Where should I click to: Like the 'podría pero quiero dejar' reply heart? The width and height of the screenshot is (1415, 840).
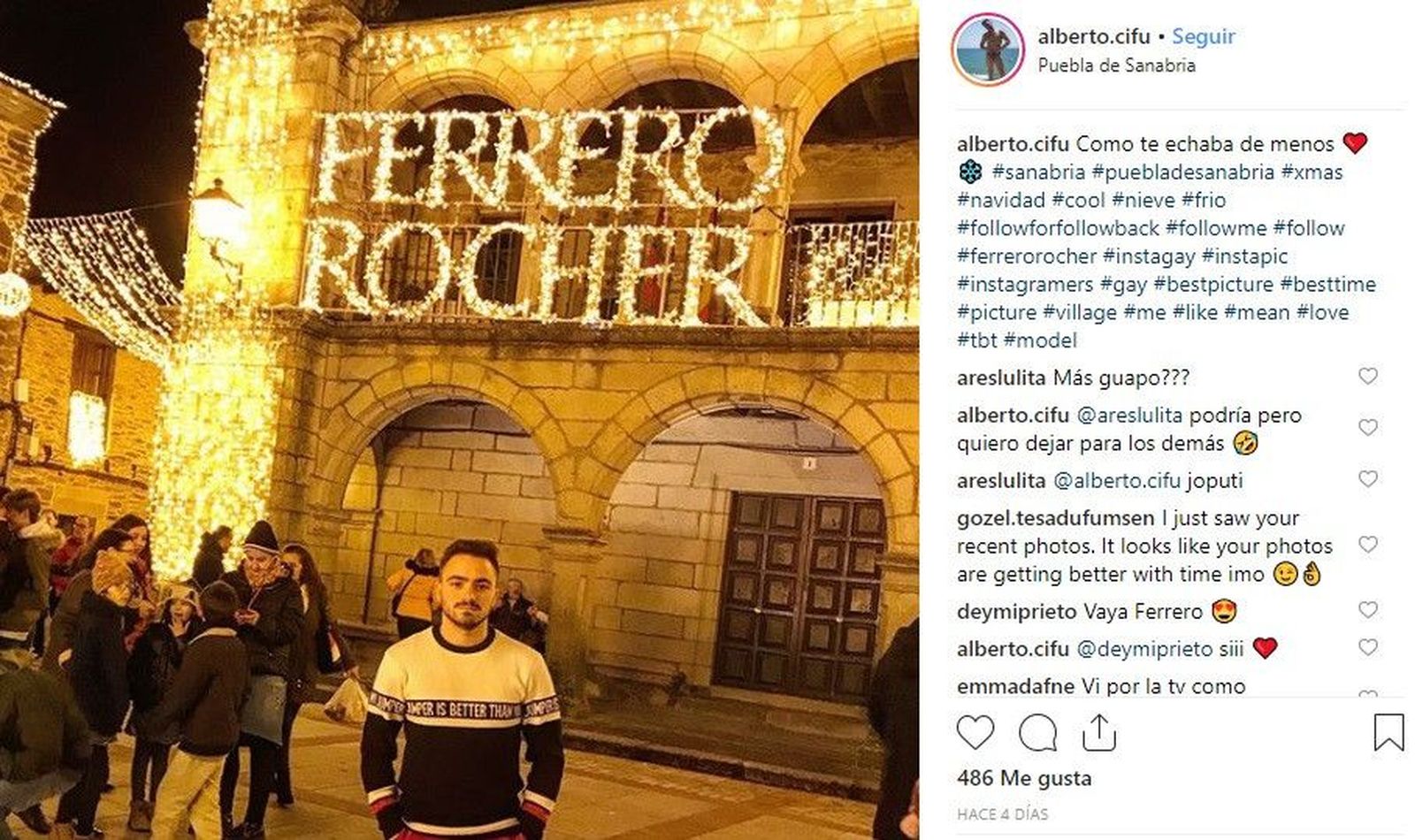1368,428
